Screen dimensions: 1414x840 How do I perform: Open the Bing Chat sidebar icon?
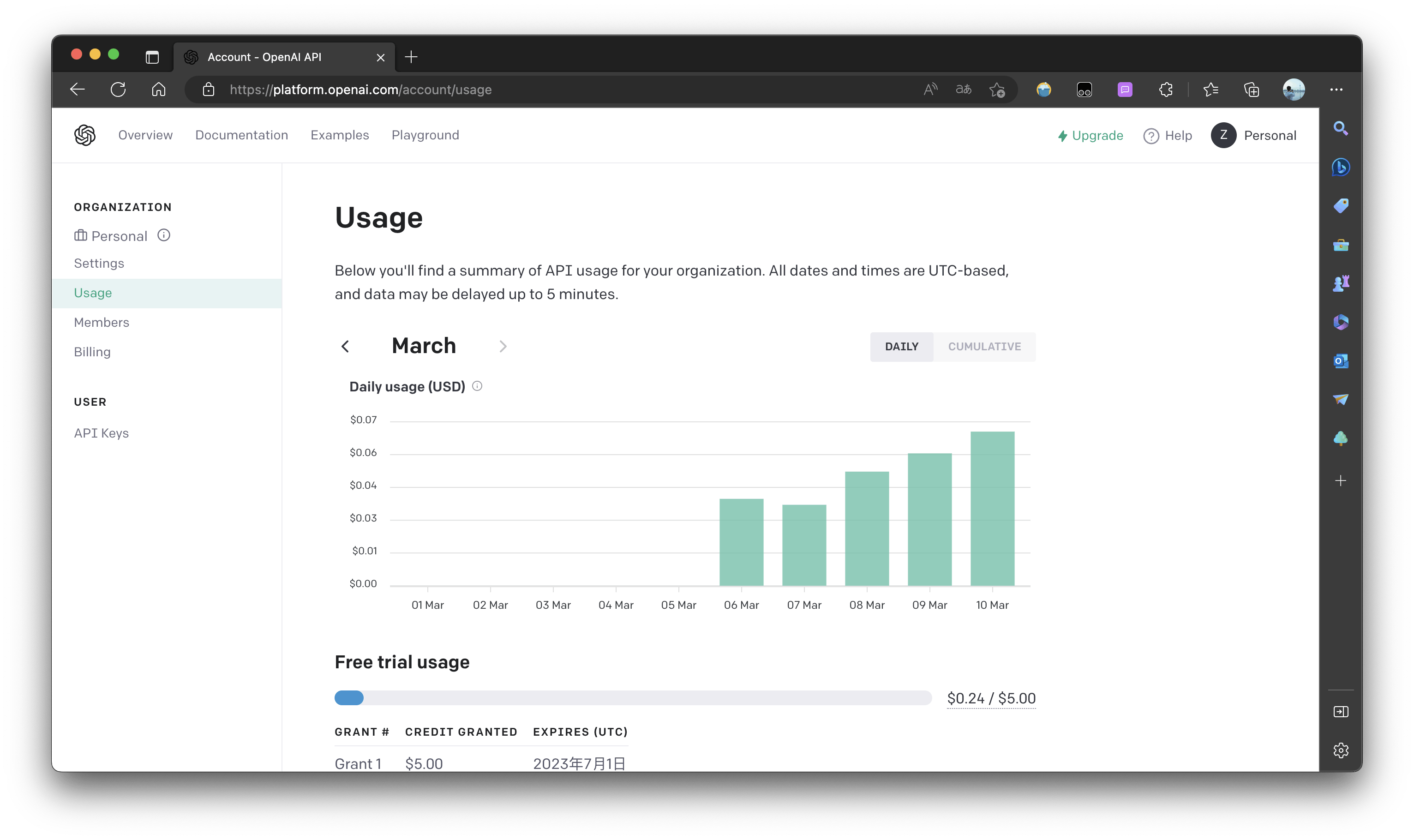tap(1341, 167)
